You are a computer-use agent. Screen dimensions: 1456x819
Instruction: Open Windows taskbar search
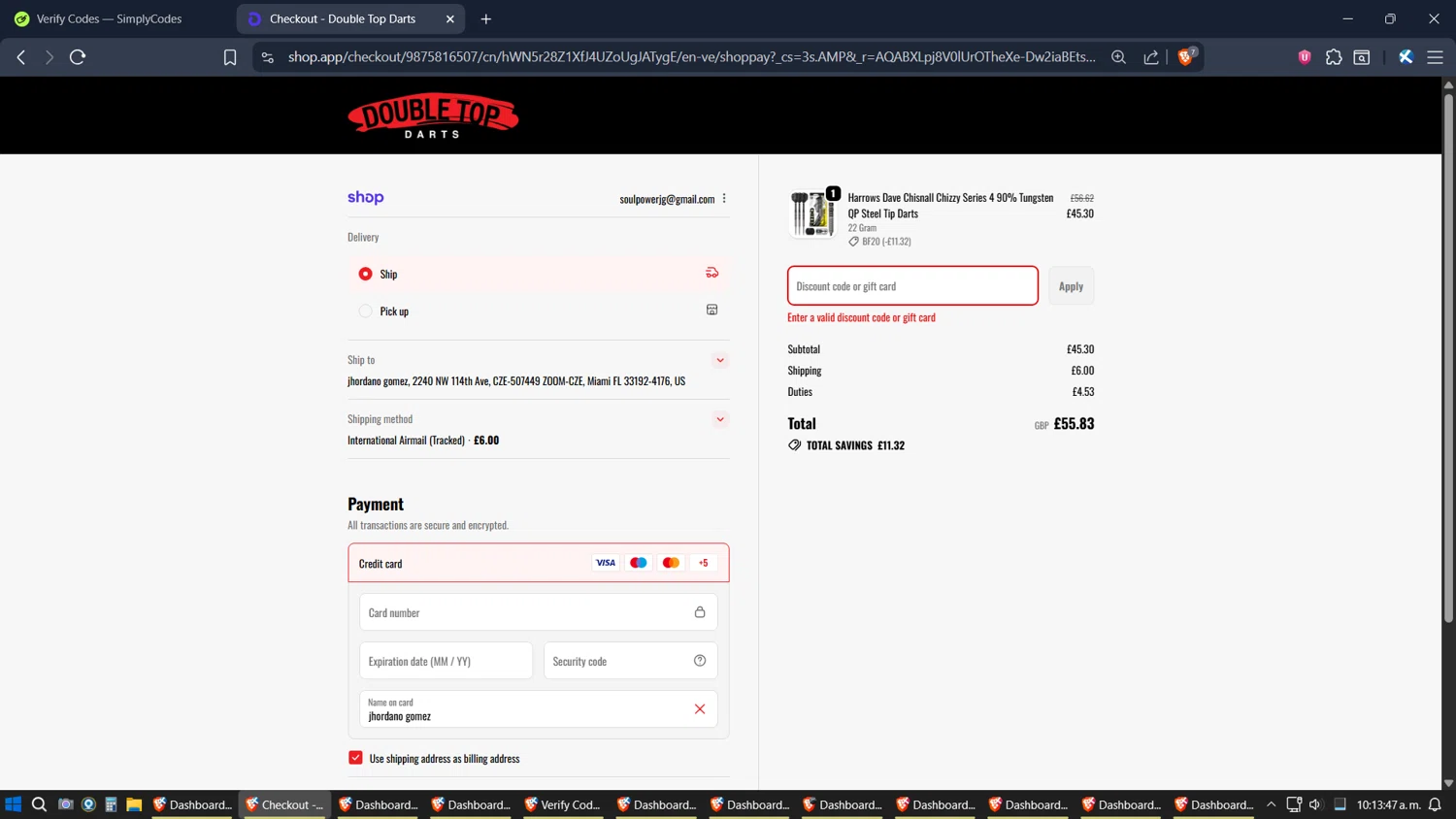click(x=39, y=804)
